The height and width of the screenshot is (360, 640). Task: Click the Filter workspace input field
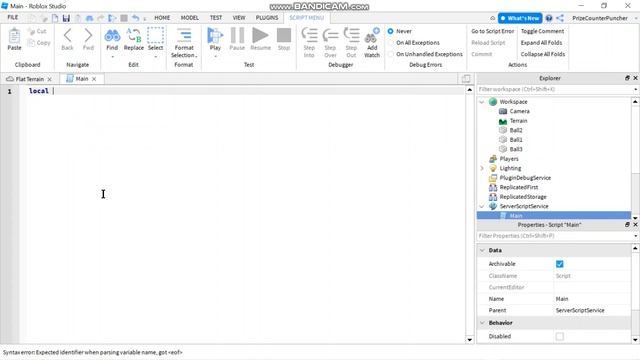[554, 89]
